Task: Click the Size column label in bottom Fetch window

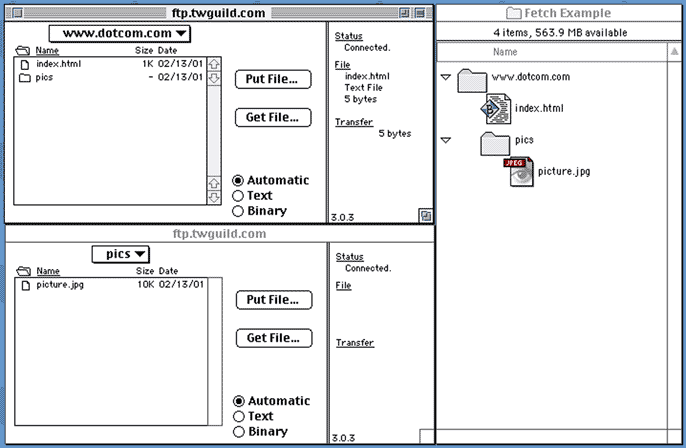Action: tap(145, 271)
